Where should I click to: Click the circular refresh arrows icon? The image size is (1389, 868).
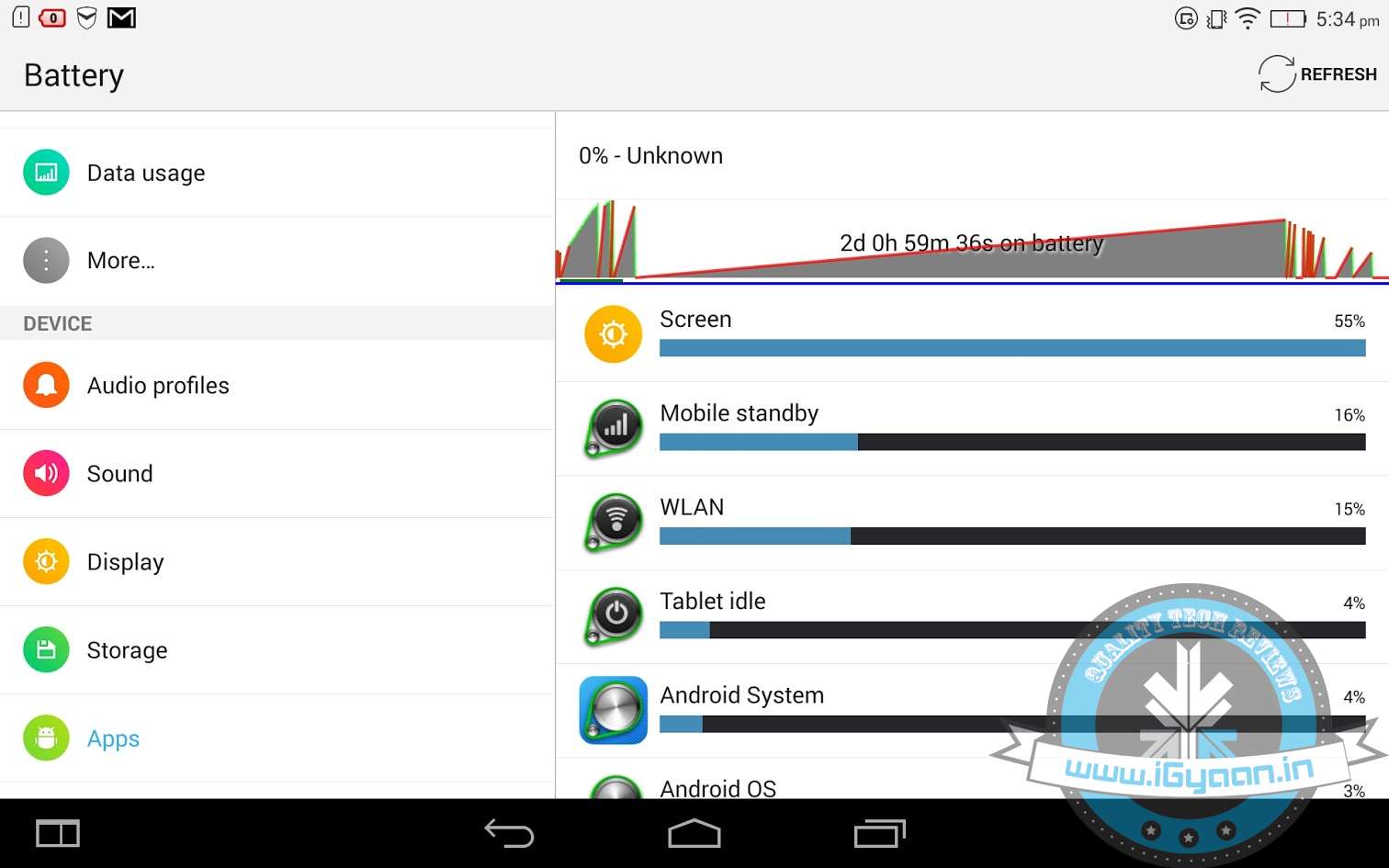1276,74
